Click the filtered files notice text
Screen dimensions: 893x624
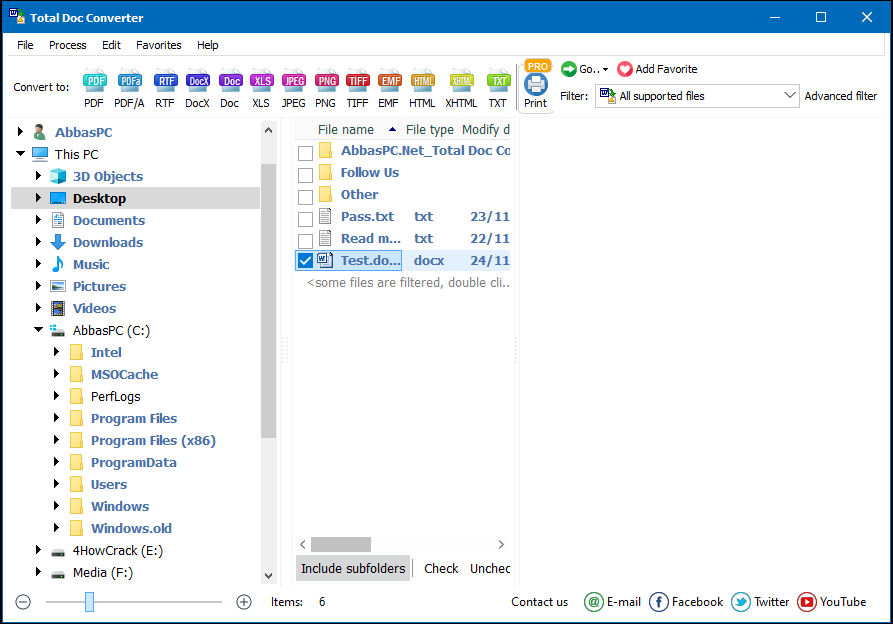(x=408, y=282)
